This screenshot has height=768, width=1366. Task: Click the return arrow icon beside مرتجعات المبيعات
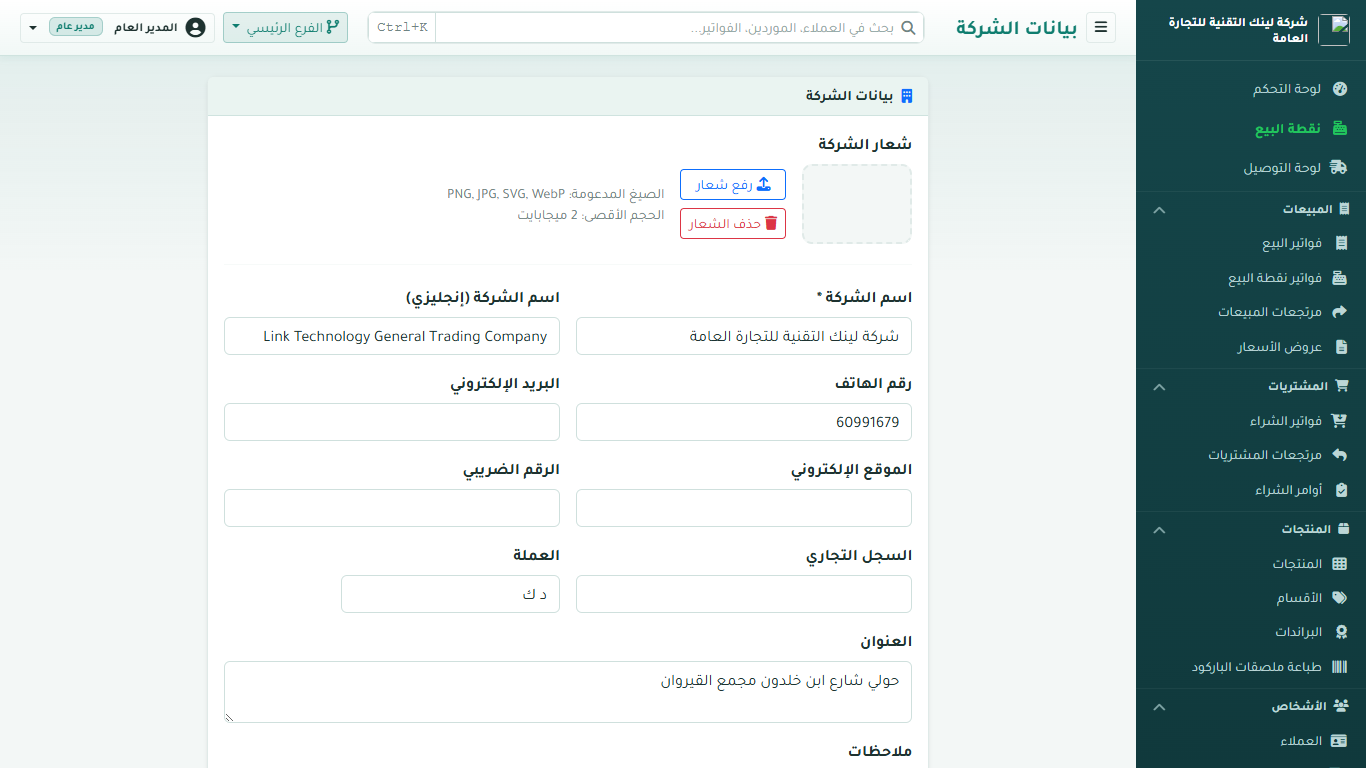coord(1340,312)
